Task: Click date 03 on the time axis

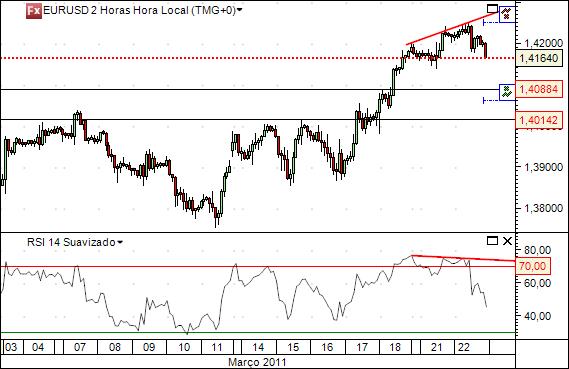Action: (11, 347)
